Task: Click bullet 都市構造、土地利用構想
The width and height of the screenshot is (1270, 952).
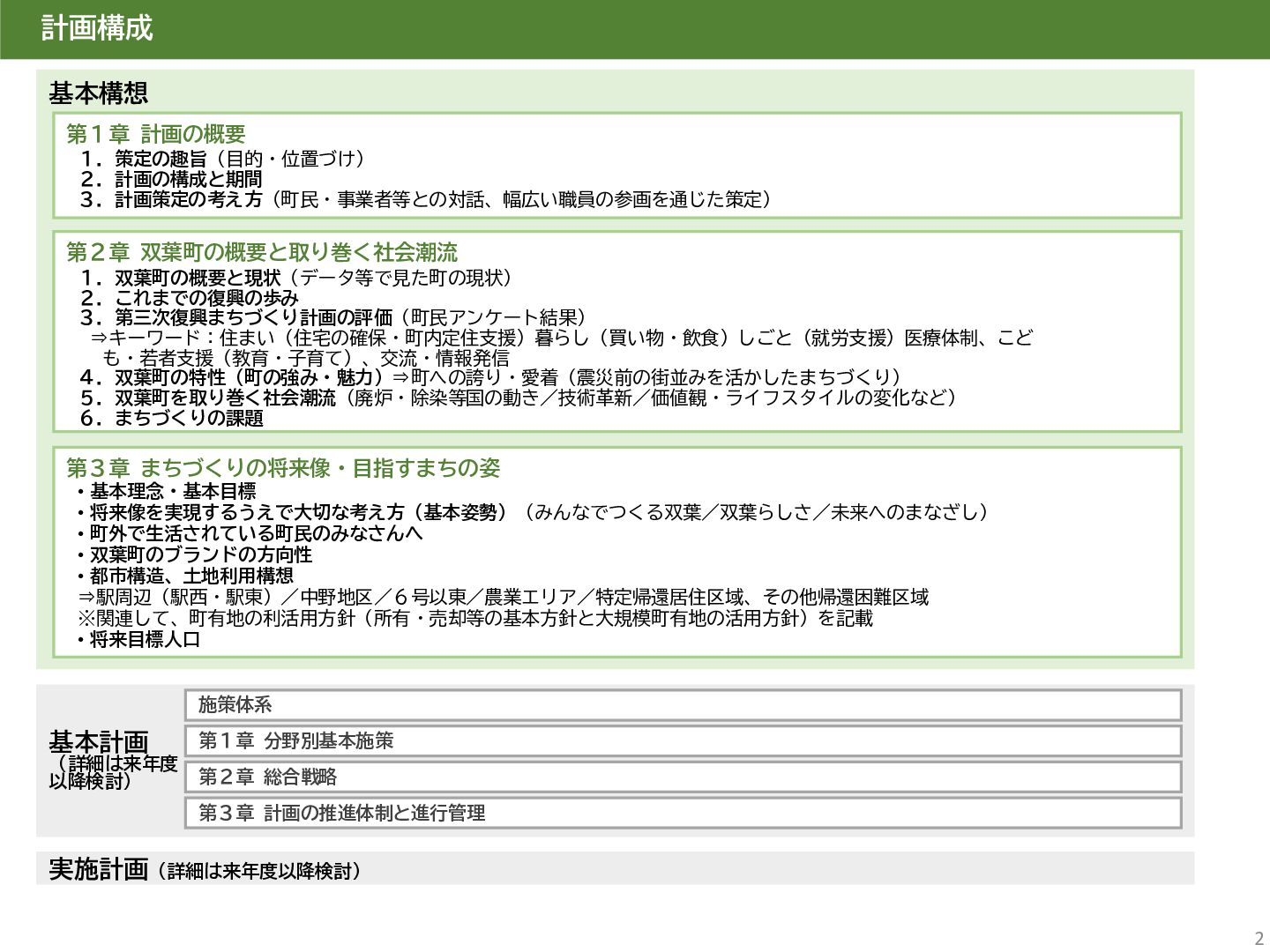Action: (x=183, y=576)
